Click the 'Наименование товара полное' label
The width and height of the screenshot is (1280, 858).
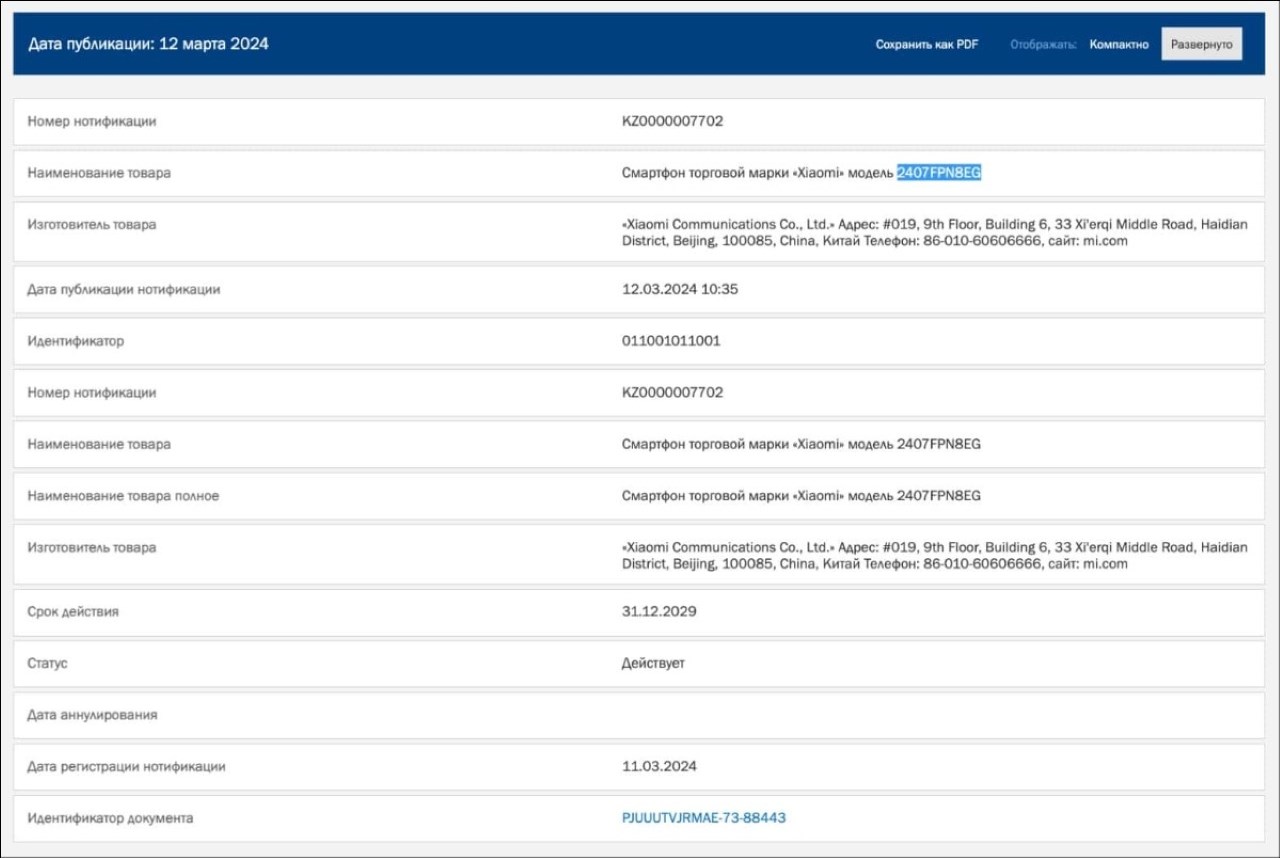pos(123,496)
